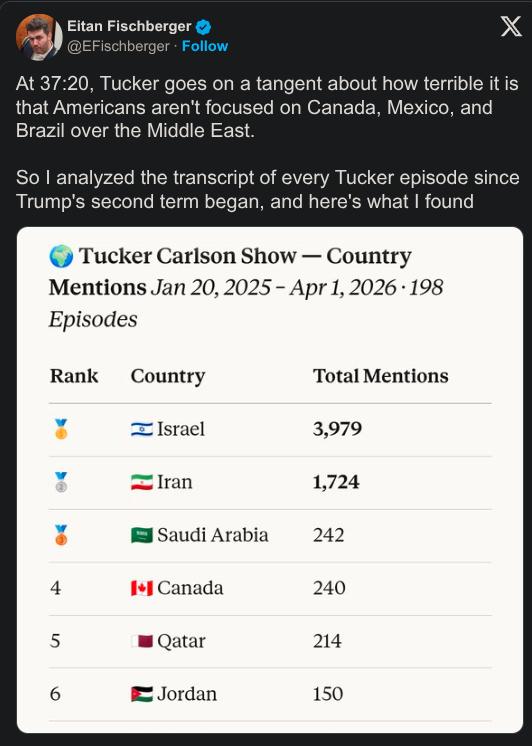Screen dimensions: 532x746
Task: Click the tweet text mentioning 37:20
Action: pyautogui.click(x=266, y=107)
